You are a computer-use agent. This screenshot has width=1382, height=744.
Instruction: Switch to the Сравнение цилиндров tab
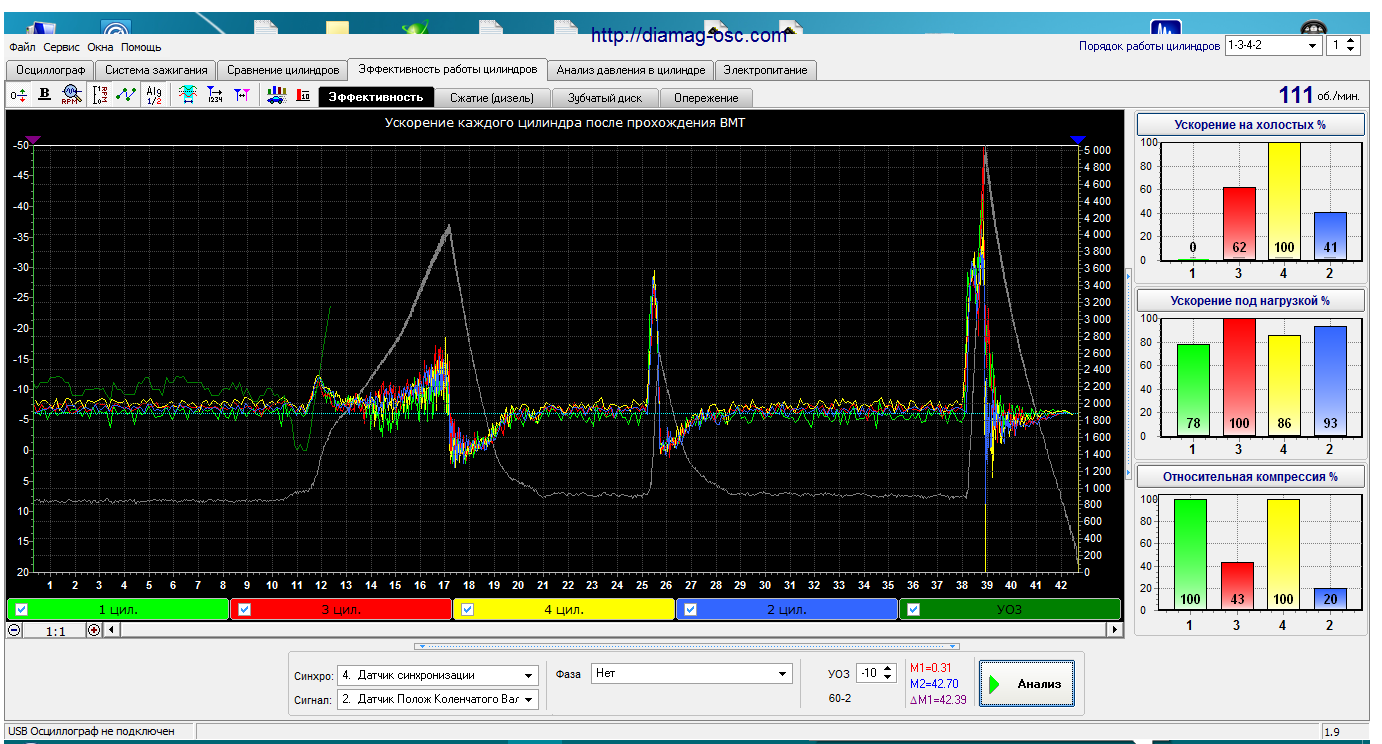(x=283, y=70)
